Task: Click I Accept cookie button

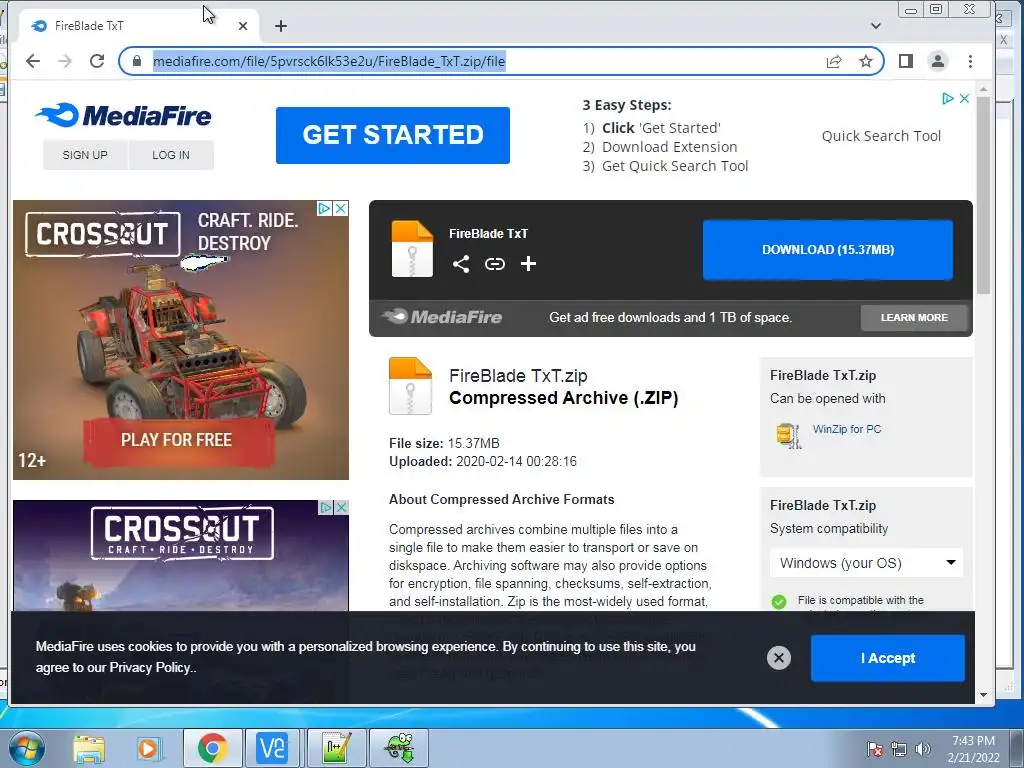Action: 888,658
